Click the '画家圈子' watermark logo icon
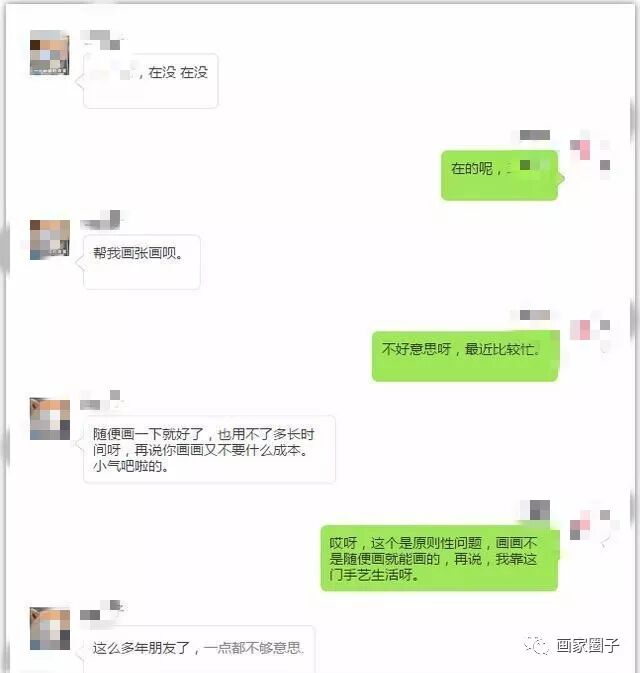Screen dimensions: 640x673 pos(537,645)
